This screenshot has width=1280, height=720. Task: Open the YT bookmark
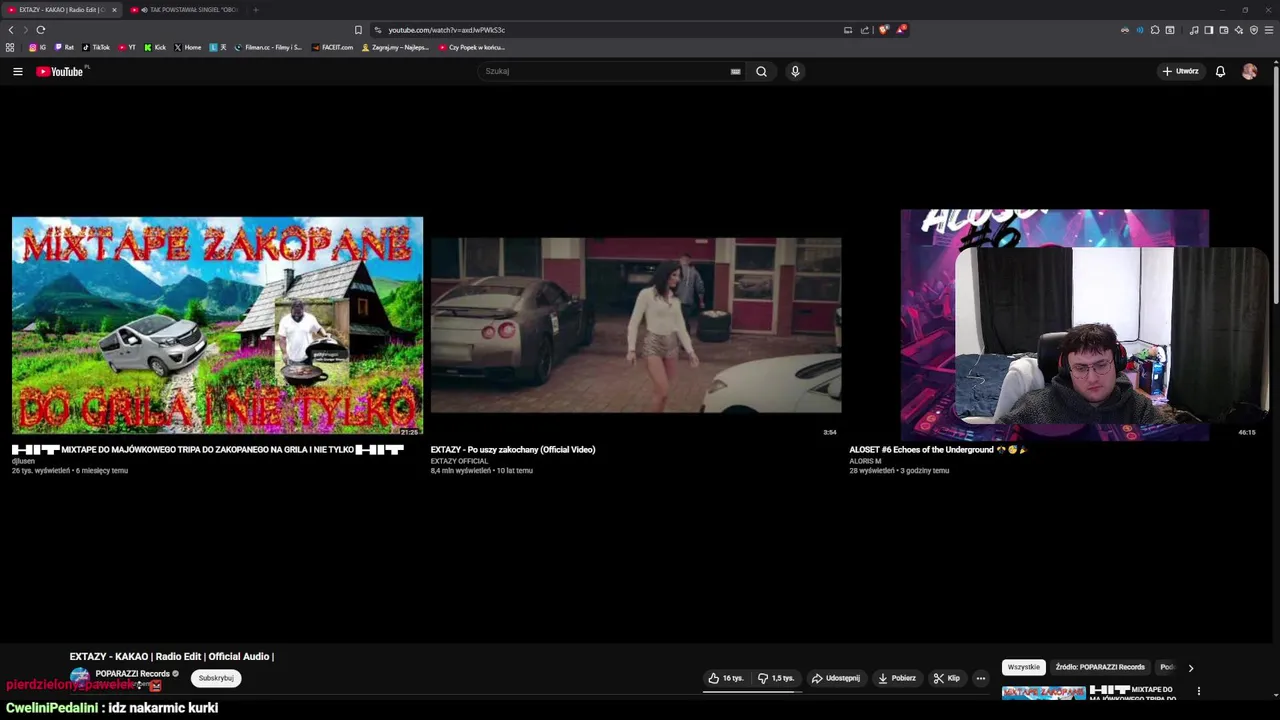pyautogui.click(x=127, y=47)
